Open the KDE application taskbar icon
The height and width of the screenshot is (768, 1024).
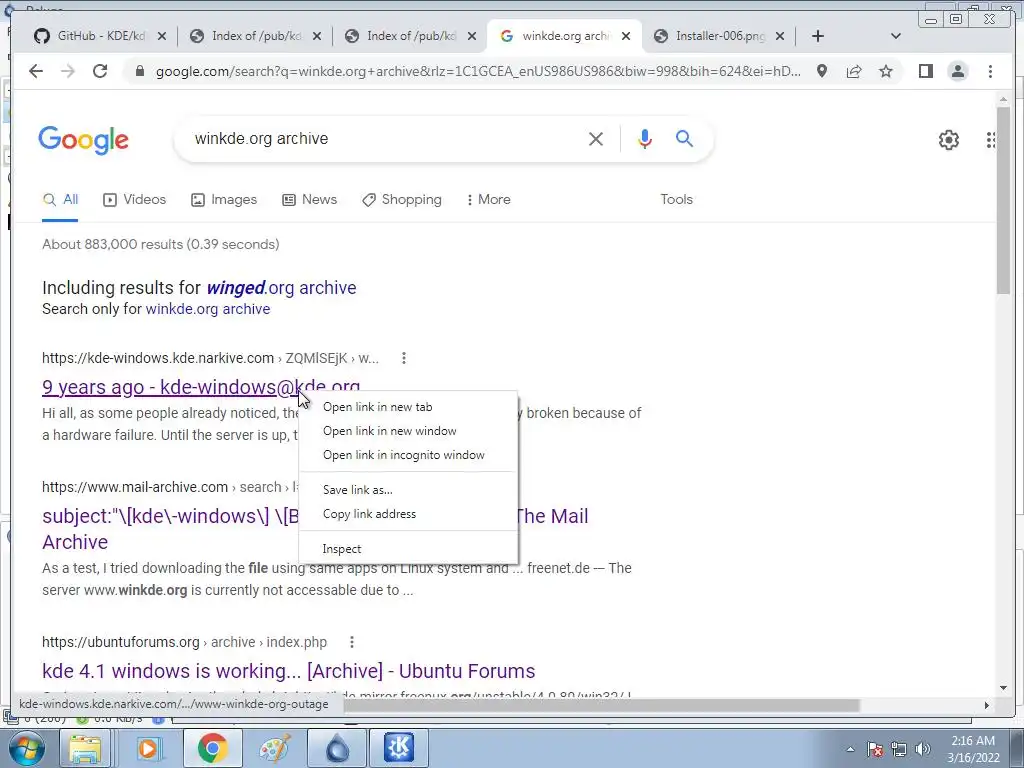(x=399, y=748)
